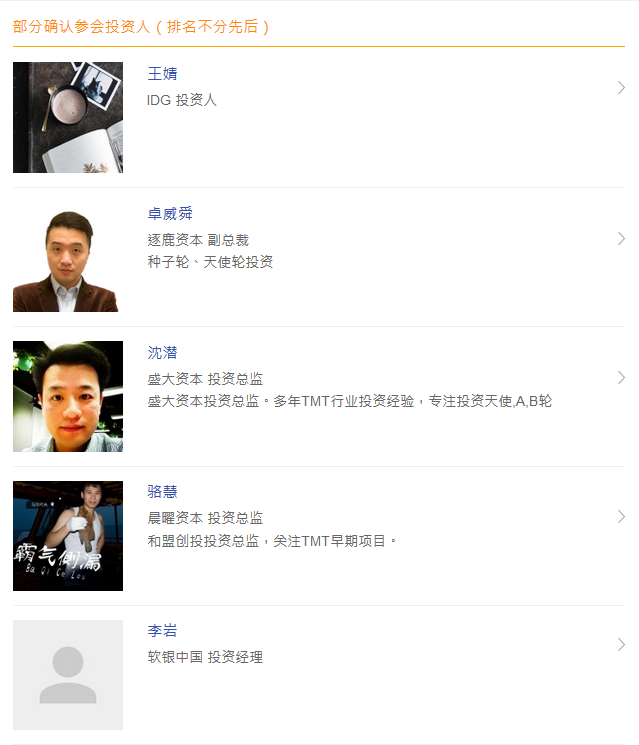This screenshot has width=639, height=745.
Task: Click the name 卓威舜
Action: (170, 214)
